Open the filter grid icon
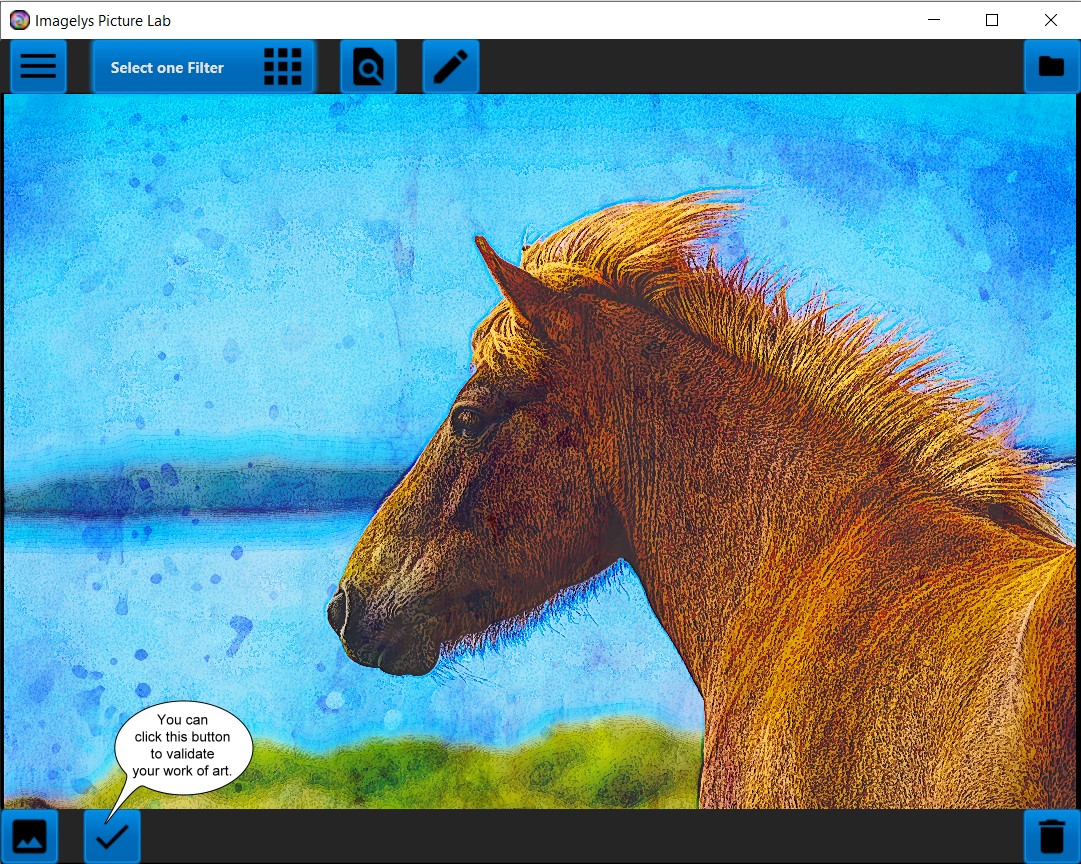The width and height of the screenshot is (1081, 864). (x=282, y=67)
